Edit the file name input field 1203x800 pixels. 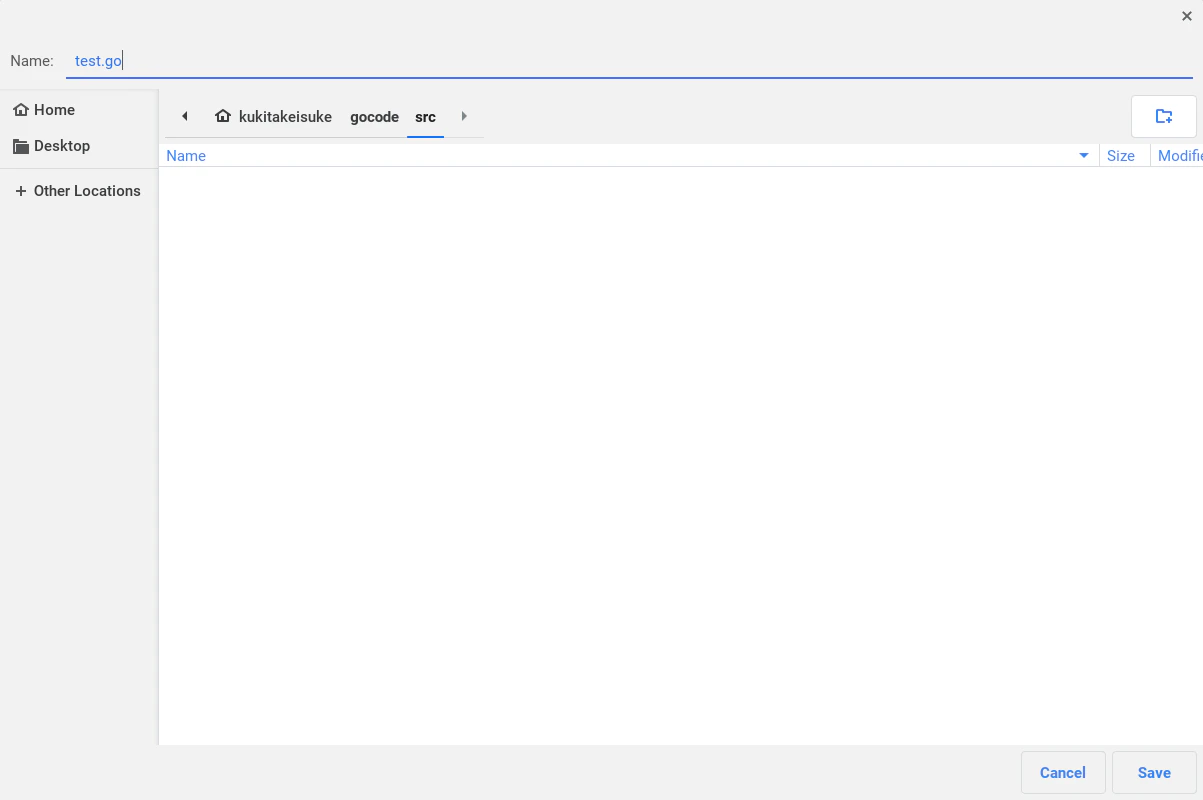(x=629, y=61)
